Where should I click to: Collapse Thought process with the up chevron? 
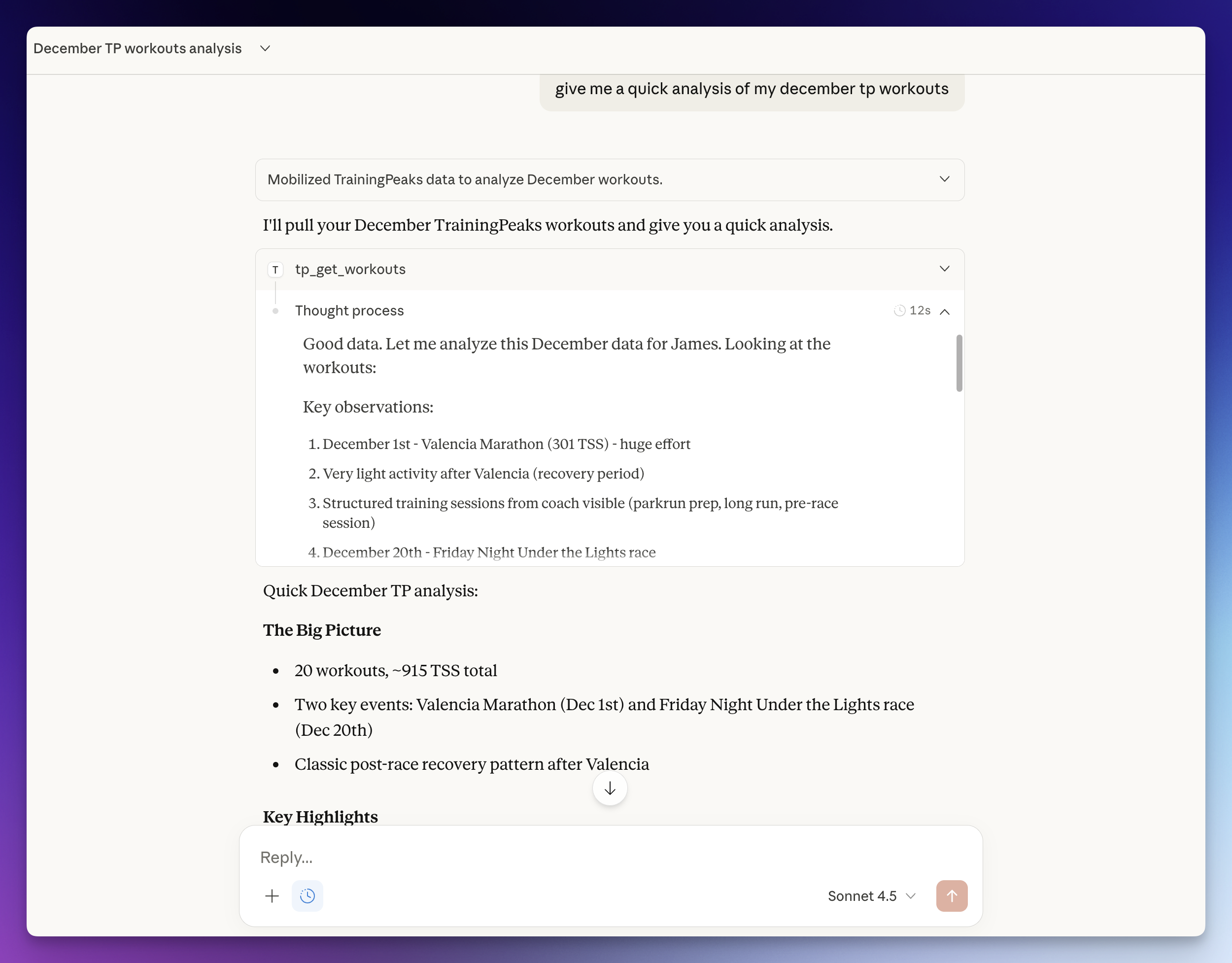click(945, 311)
